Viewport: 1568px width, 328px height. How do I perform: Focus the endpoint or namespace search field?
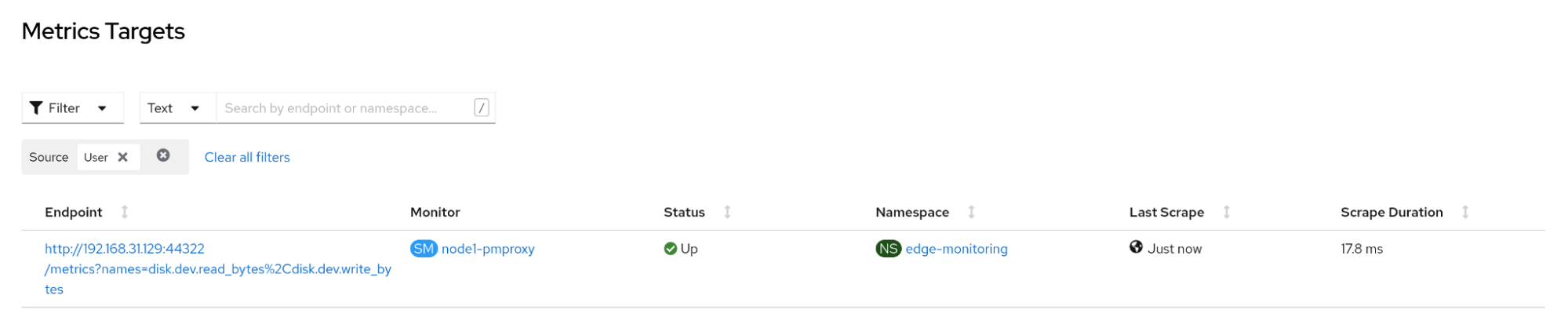click(x=345, y=108)
